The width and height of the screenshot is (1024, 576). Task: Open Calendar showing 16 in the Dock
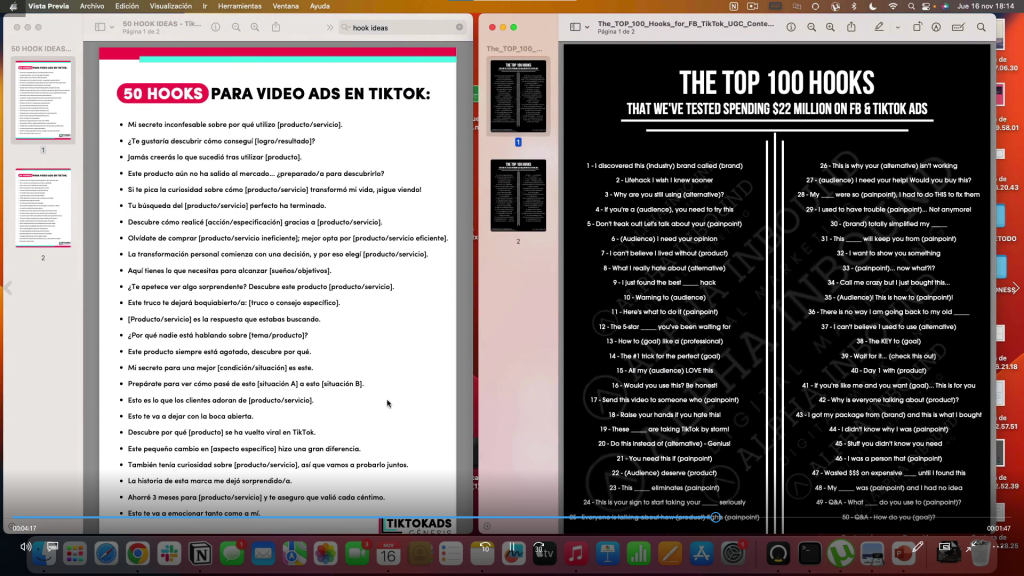tap(388, 554)
